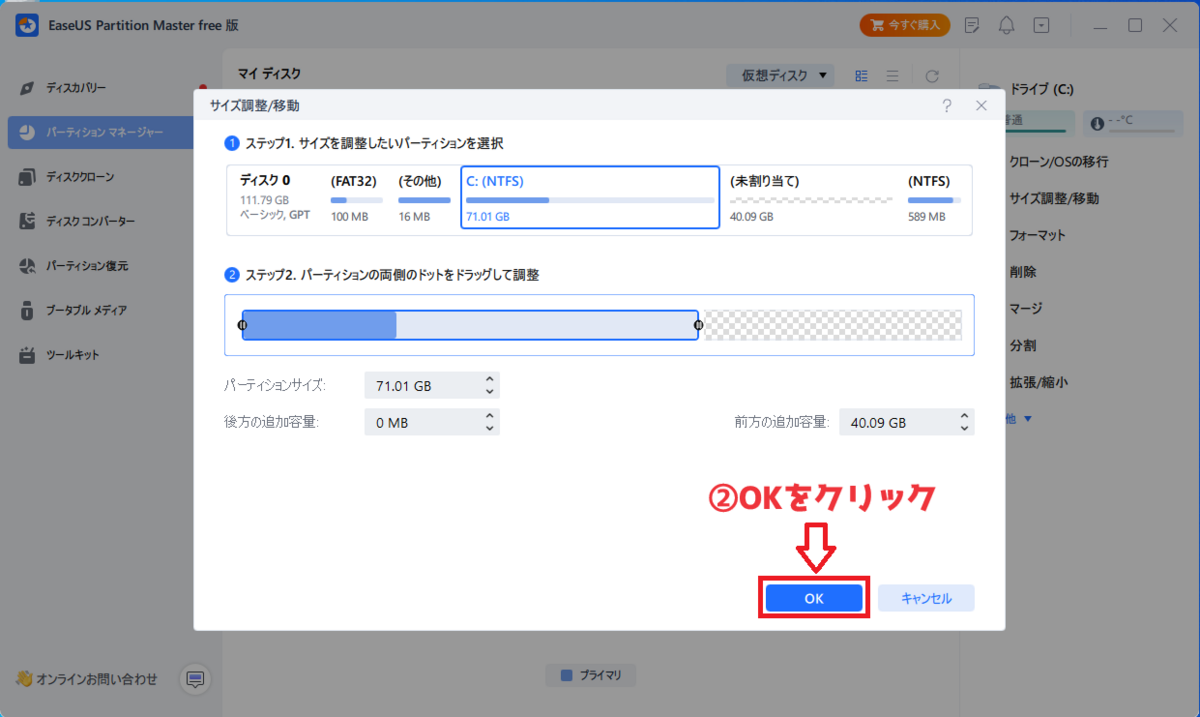Click the ツールキット toolbox icon
This screenshot has width=1200, height=717.
[27, 355]
